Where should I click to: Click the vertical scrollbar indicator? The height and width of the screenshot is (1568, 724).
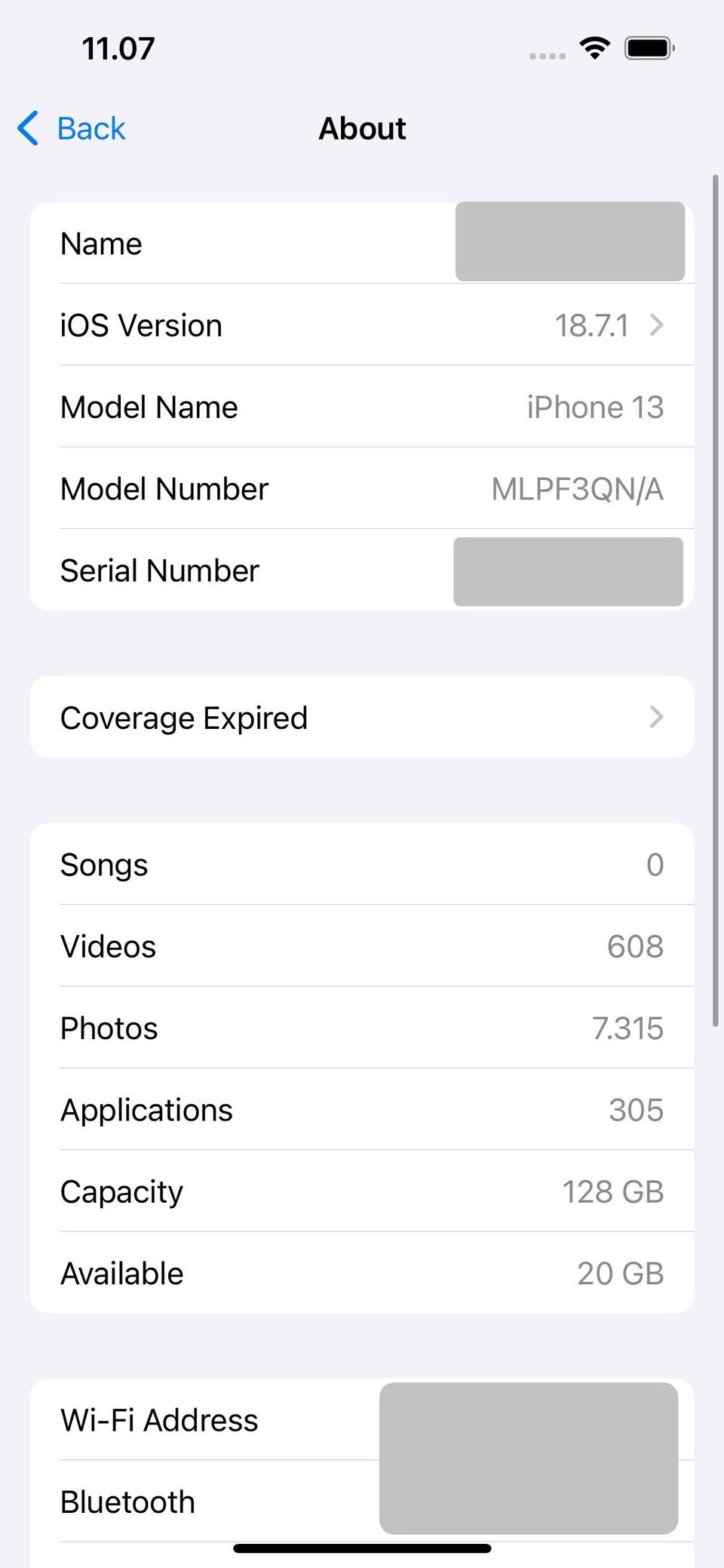pyautogui.click(x=716, y=601)
